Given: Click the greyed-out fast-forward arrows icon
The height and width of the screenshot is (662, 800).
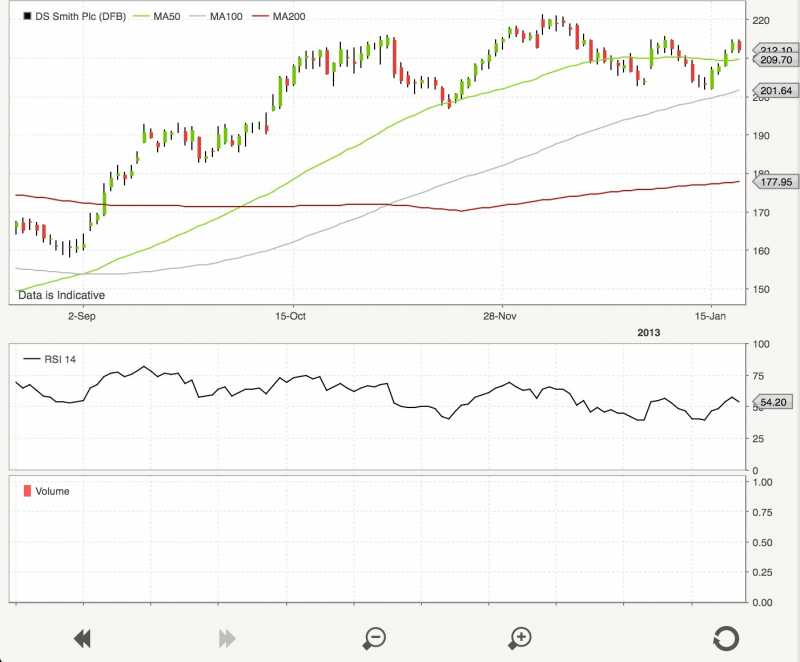Looking at the screenshot, I should [x=227, y=638].
